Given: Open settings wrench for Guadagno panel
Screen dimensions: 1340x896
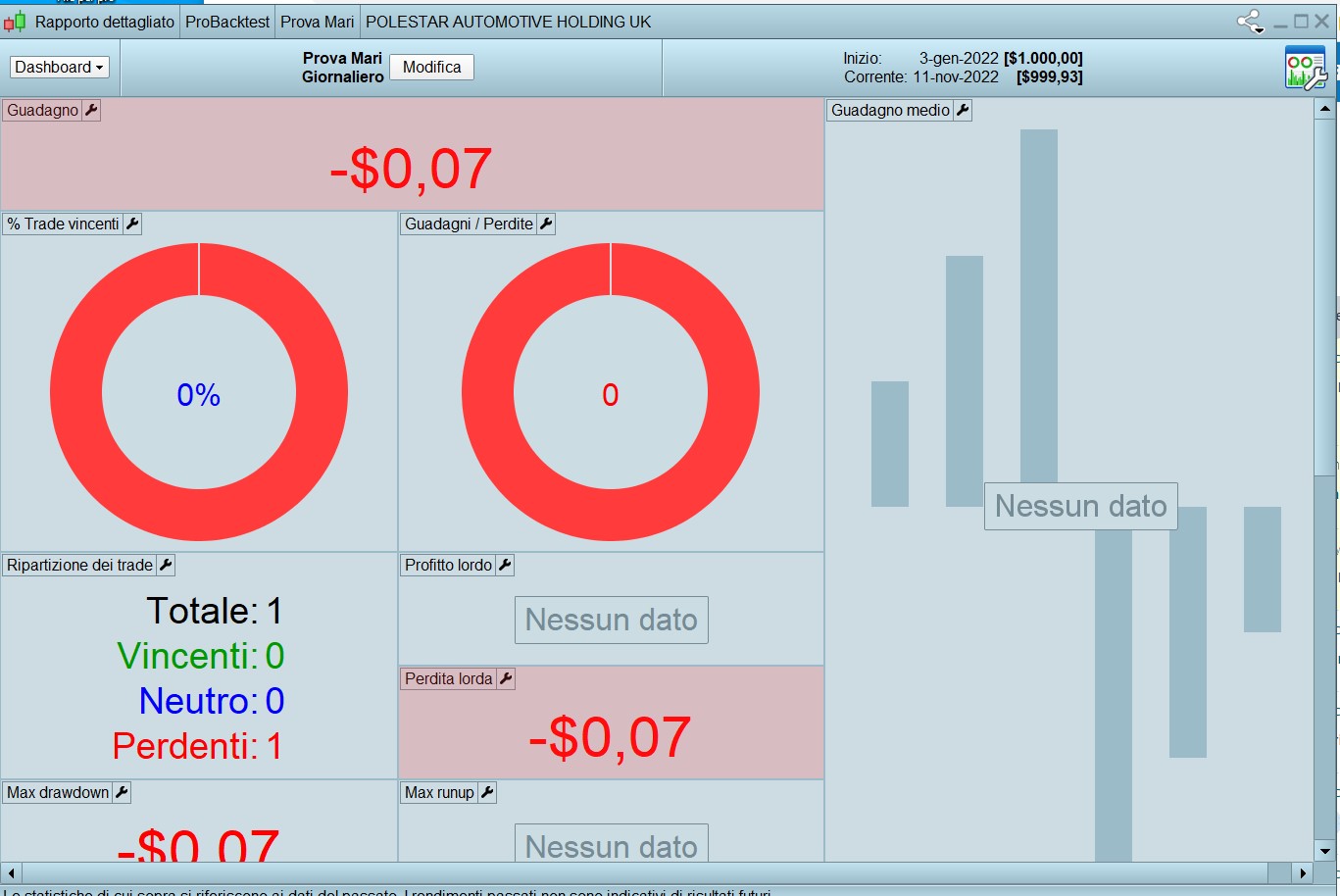Looking at the screenshot, I should pos(91,111).
